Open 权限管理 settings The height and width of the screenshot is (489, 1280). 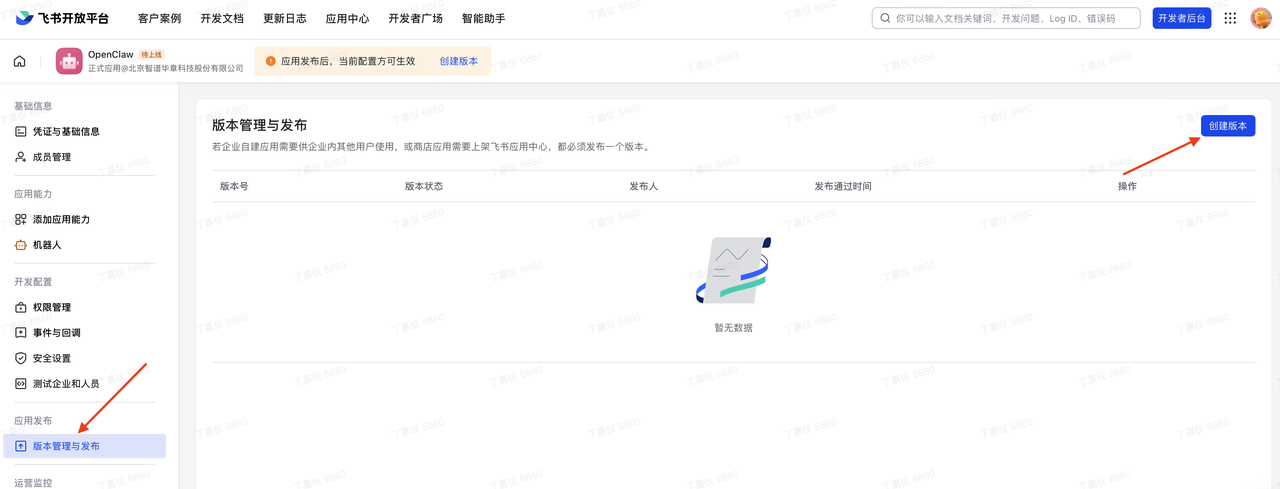click(x=52, y=308)
